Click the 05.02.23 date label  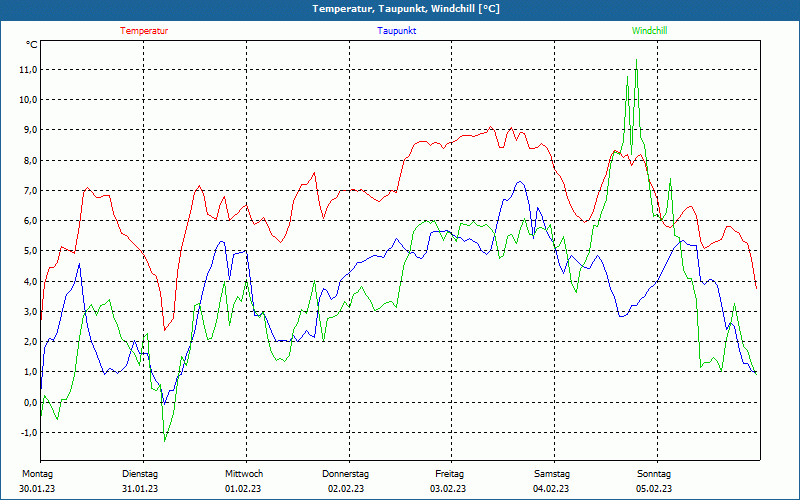pyautogui.click(x=654, y=489)
